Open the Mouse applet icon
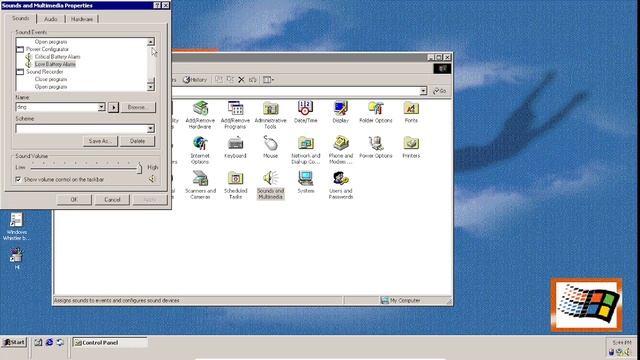640x360 pixels. point(270,147)
